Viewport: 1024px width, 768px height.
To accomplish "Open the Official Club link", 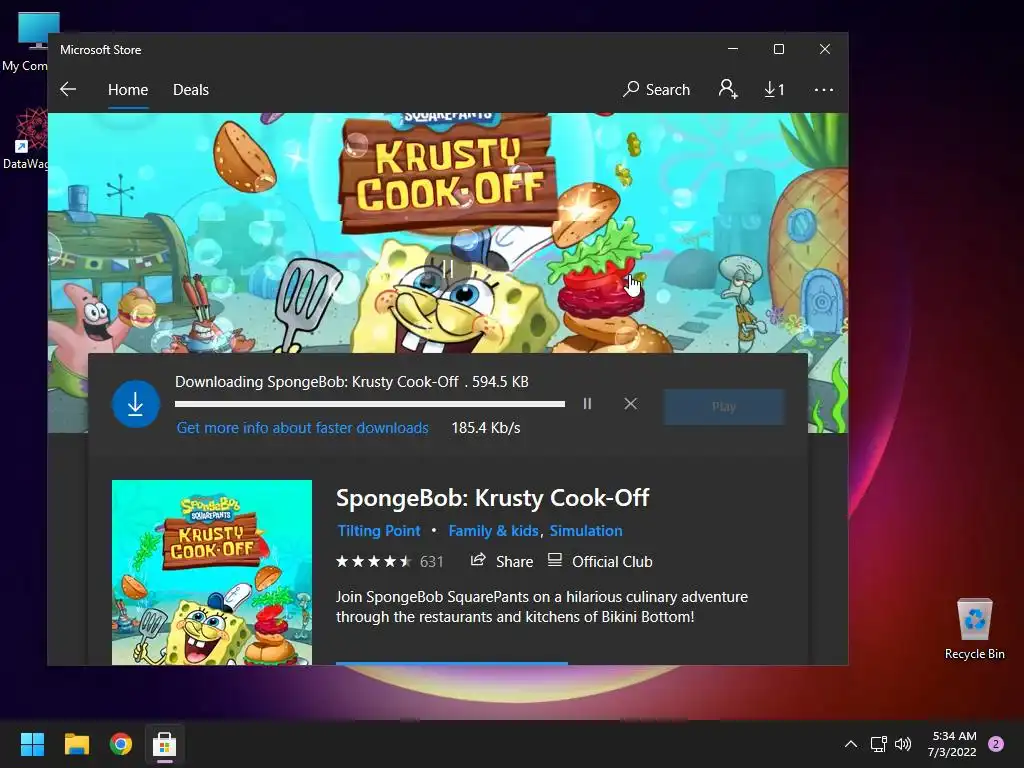I will [x=612, y=562].
